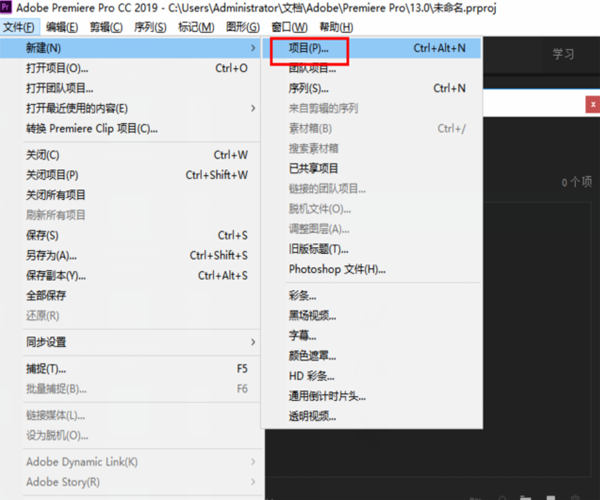Open the 序列(S) menu in the menu bar
The image size is (600, 500).
click(150, 27)
